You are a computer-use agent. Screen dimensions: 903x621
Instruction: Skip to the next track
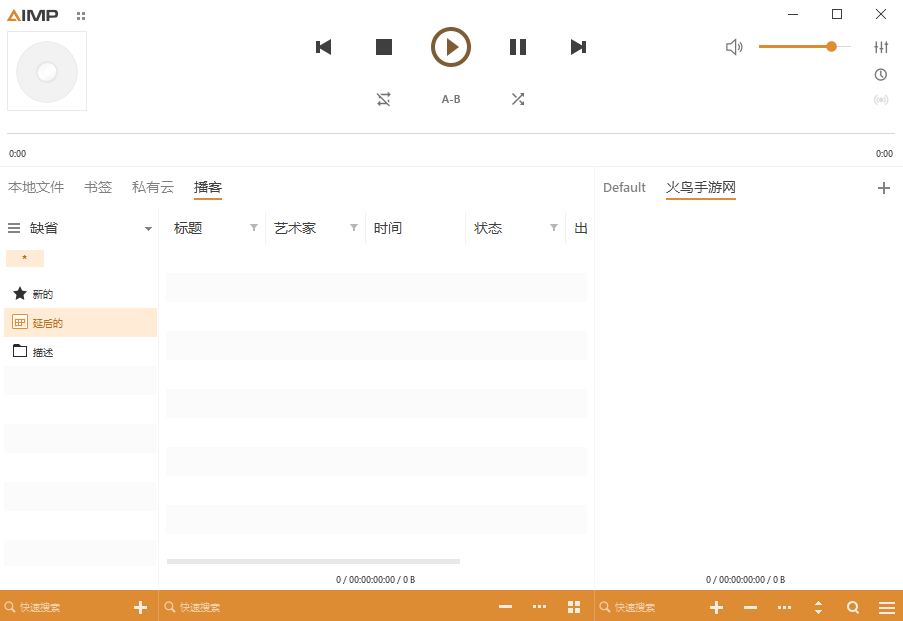[x=578, y=47]
